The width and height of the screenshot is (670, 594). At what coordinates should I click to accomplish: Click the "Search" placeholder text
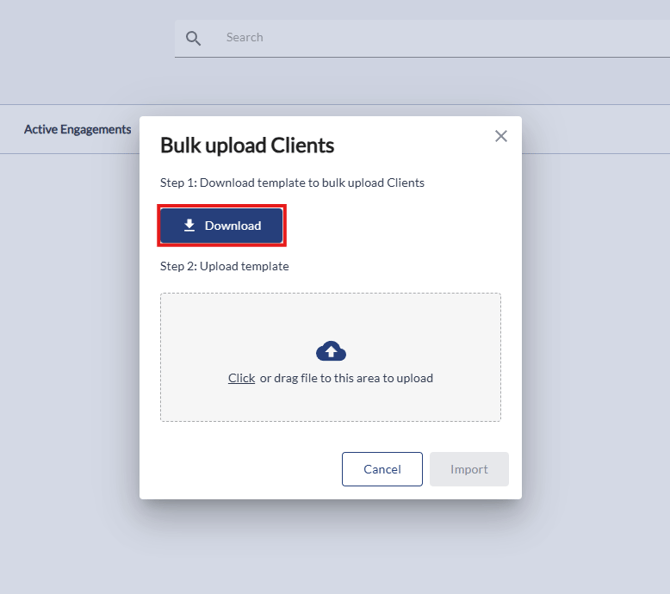pos(244,38)
